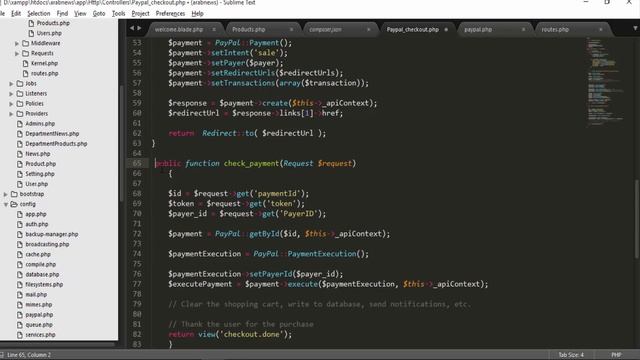Collapse the config folder
Screen dimensions: 640x360
[x=6, y=204]
